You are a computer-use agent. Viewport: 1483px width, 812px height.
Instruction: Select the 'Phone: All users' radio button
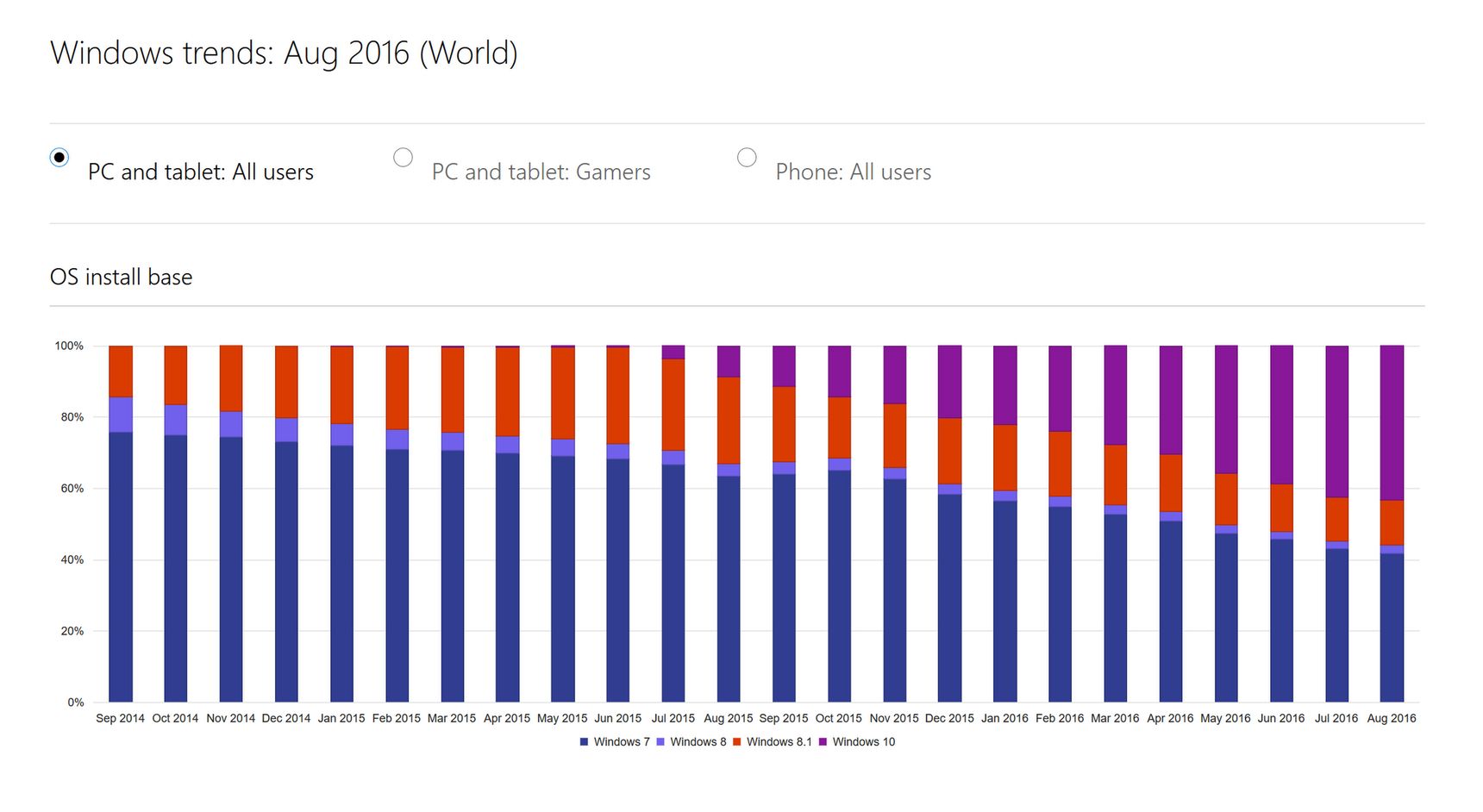pos(747,157)
